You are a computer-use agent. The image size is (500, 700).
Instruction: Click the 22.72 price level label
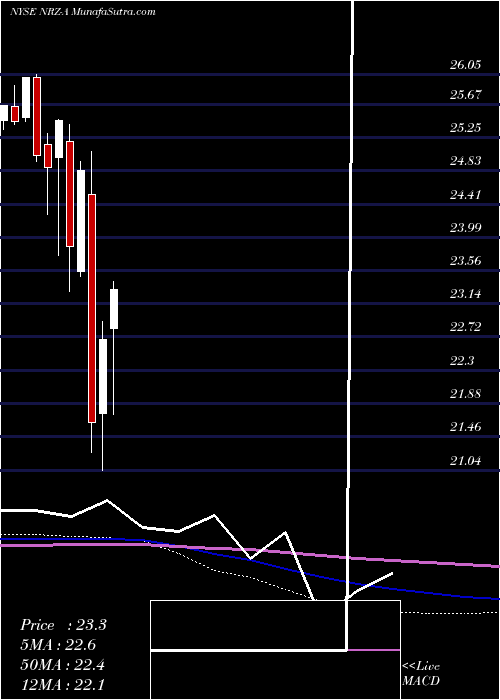pos(465,327)
